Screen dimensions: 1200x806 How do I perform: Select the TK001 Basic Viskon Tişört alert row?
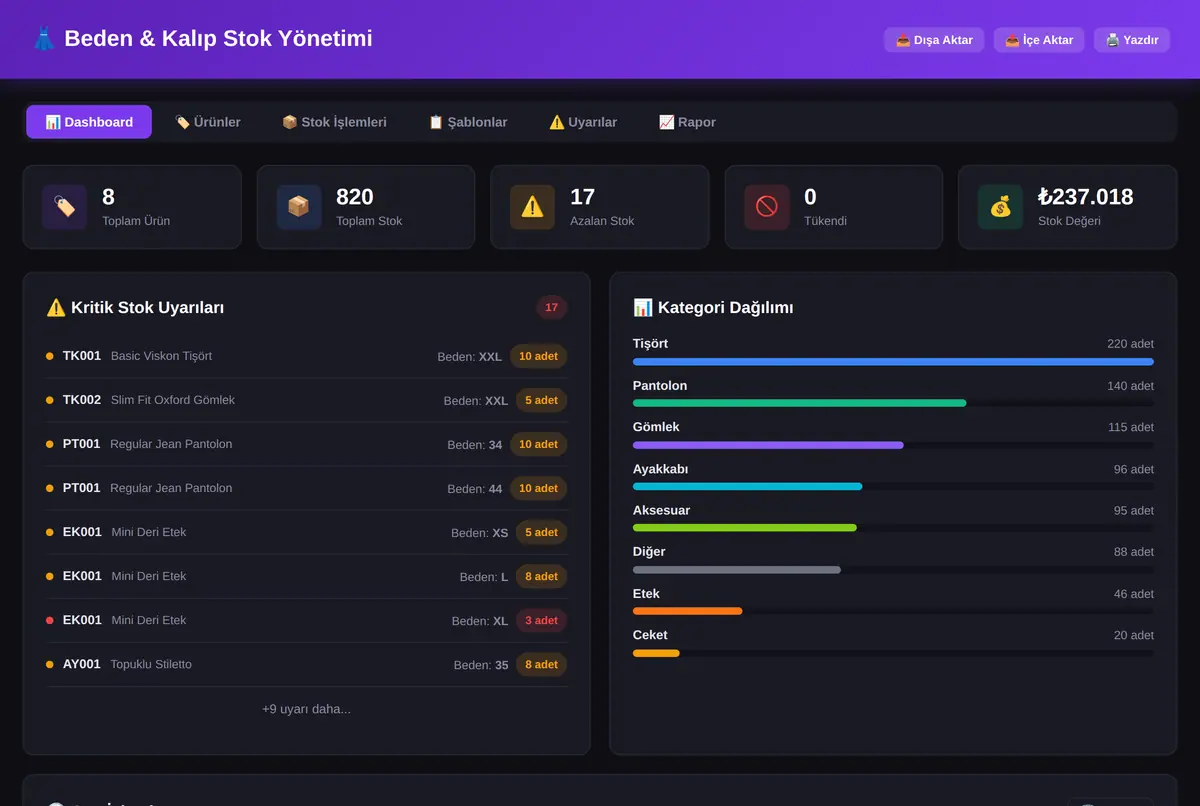click(307, 356)
